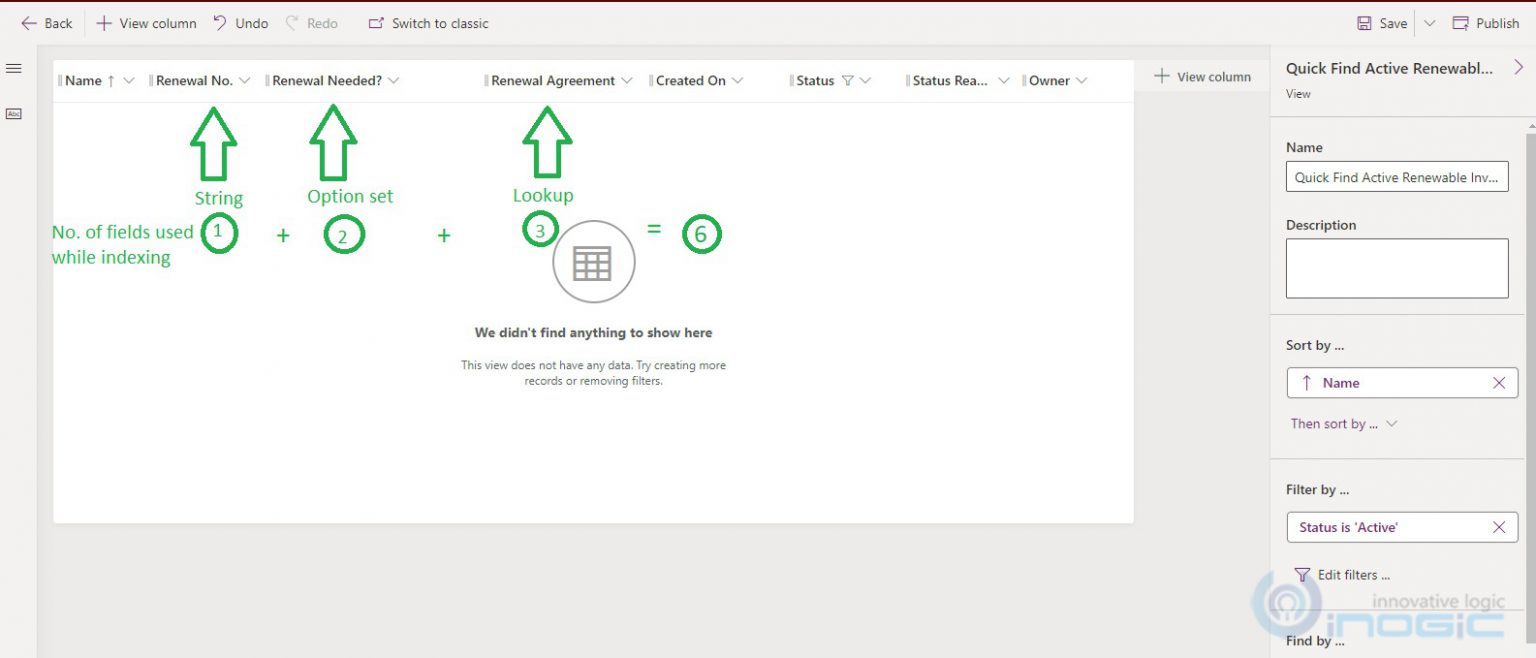
Task: Open the Save split-button dropdown arrow
Action: click(x=1430, y=22)
